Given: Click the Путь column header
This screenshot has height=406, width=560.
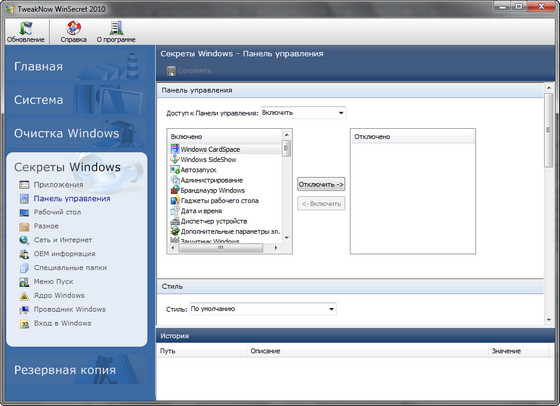Looking at the screenshot, I should pos(202,351).
